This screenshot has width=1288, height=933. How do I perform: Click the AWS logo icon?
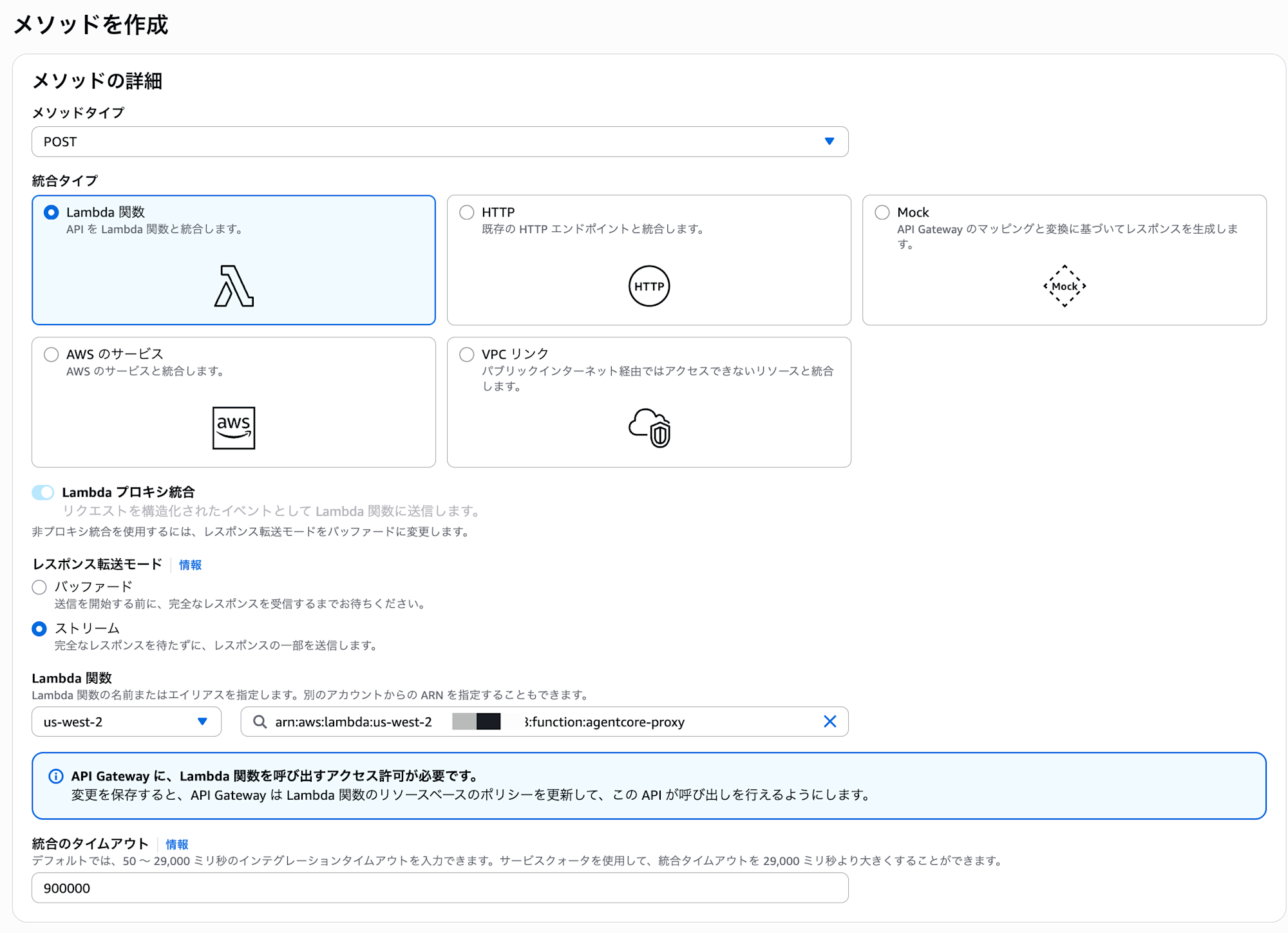click(x=234, y=428)
